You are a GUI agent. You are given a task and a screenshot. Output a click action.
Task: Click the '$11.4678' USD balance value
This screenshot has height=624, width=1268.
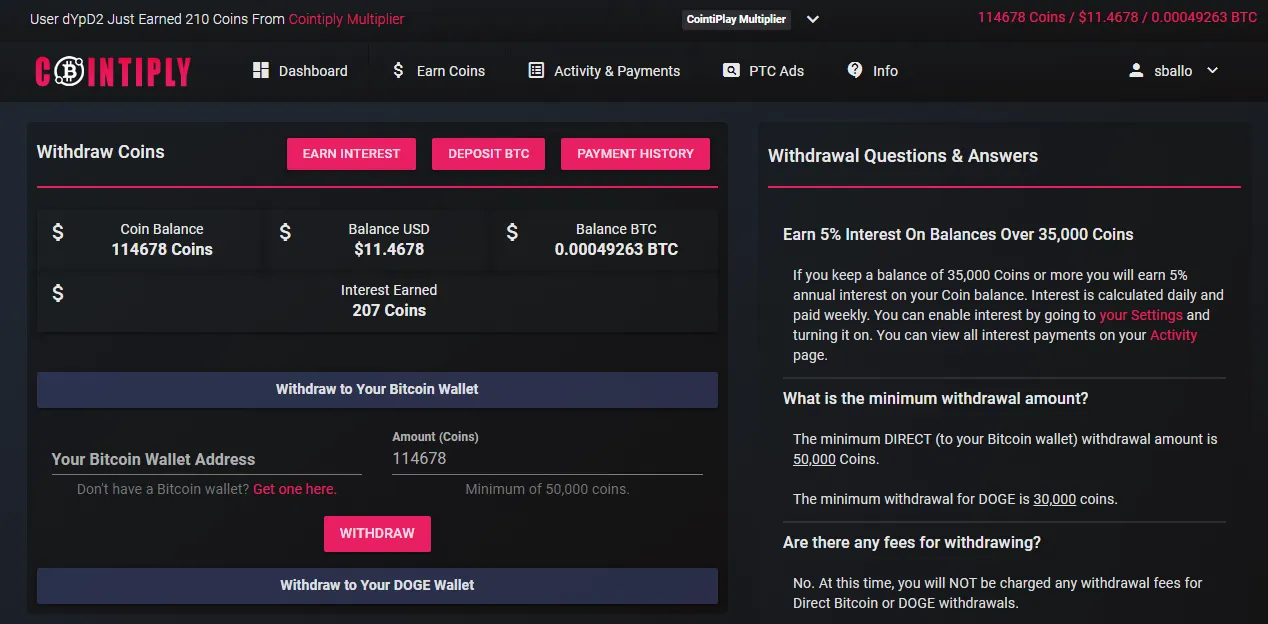click(389, 250)
